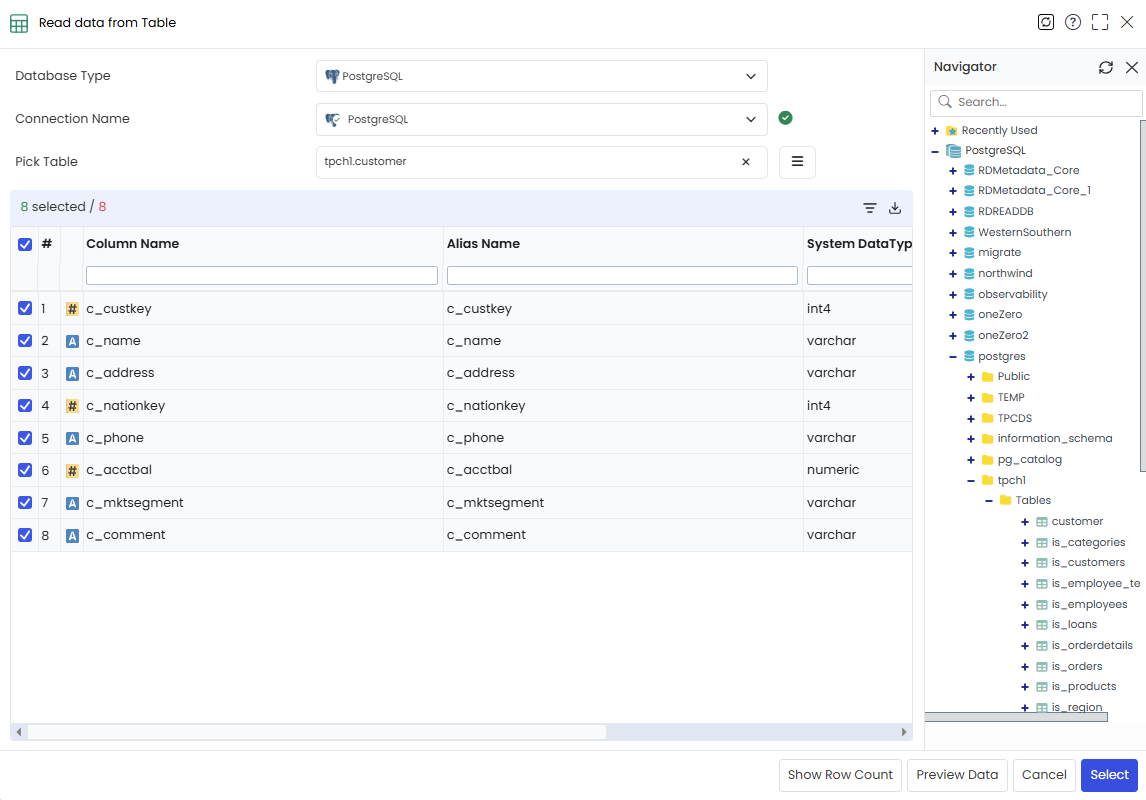
Task: Refresh the Navigator tree
Action: pyautogui.click(x=1106, y=67)
